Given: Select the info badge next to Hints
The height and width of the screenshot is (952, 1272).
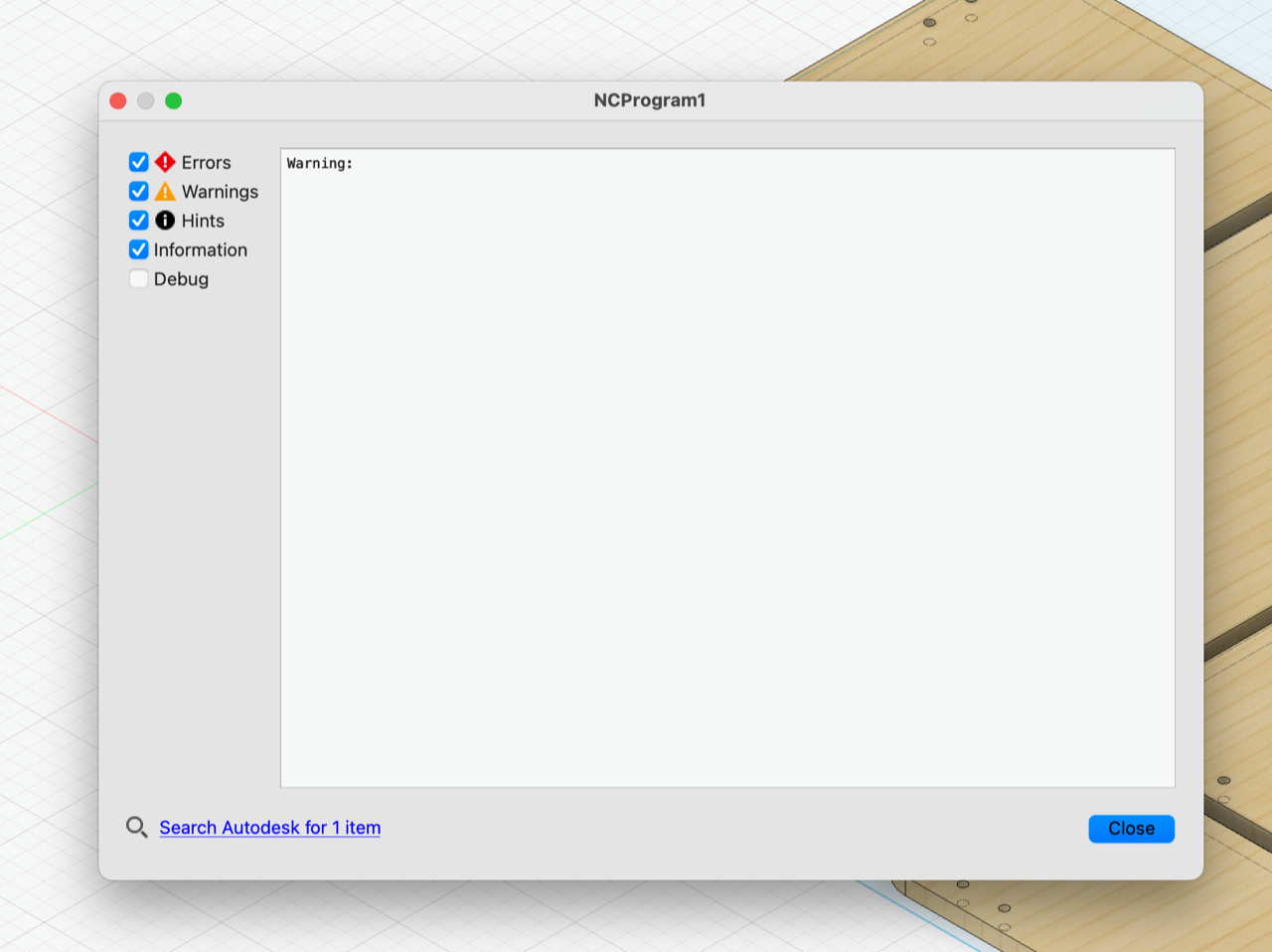Looking at the screenshot, I should point(165,221).
